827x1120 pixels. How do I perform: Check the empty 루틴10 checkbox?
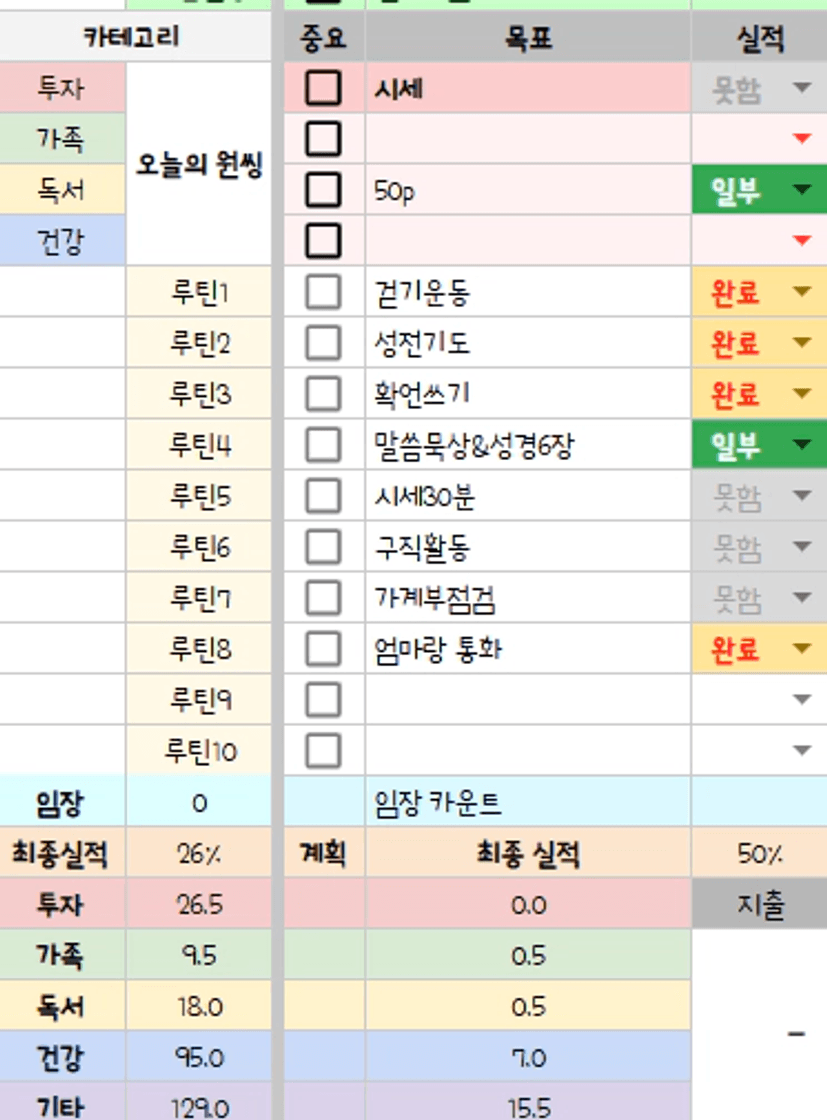point(323,751)
